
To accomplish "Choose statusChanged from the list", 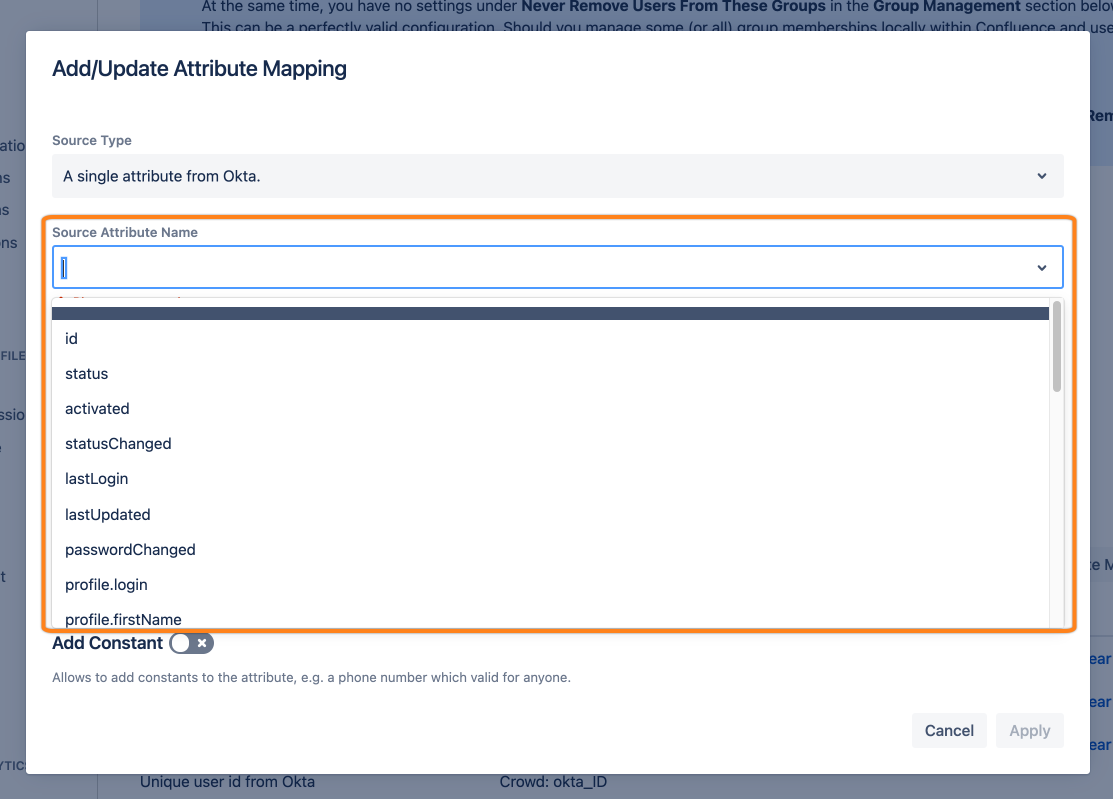I will coord(118,444).
